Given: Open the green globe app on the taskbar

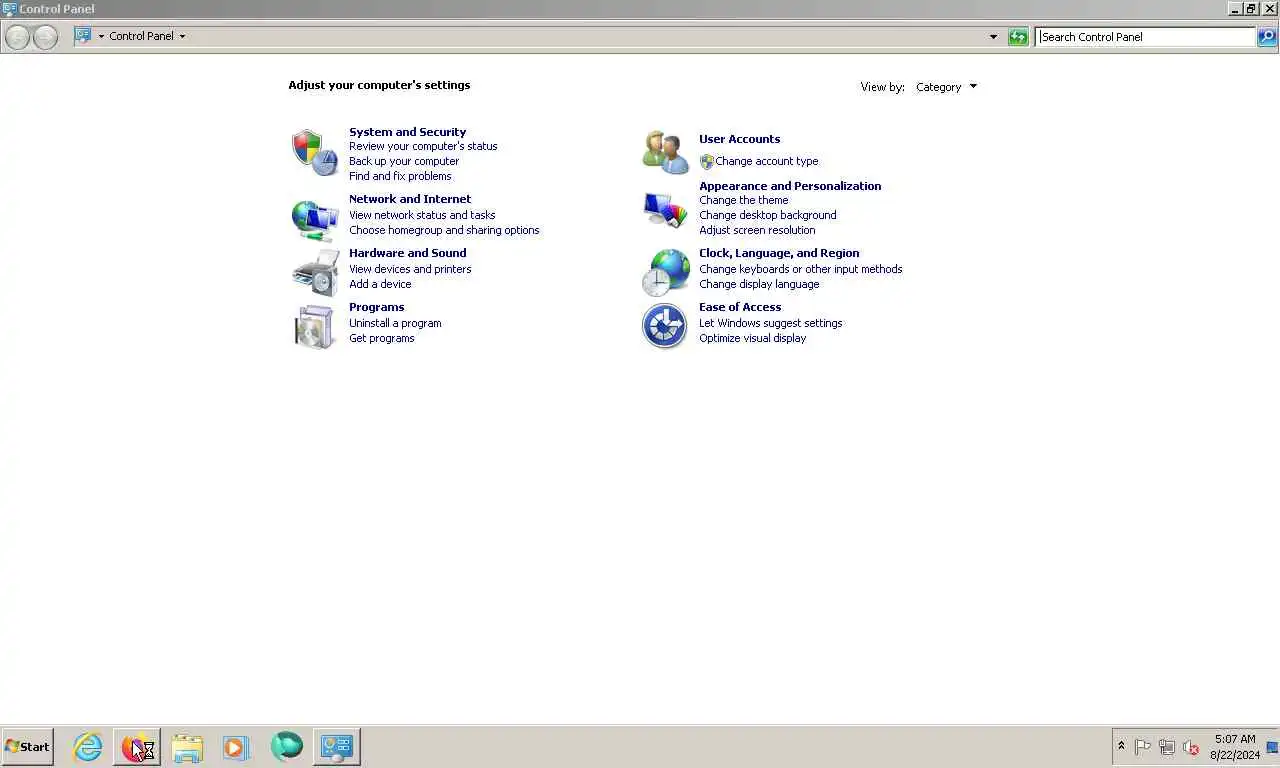Looking at the screenshot, I should pos(287,746).
